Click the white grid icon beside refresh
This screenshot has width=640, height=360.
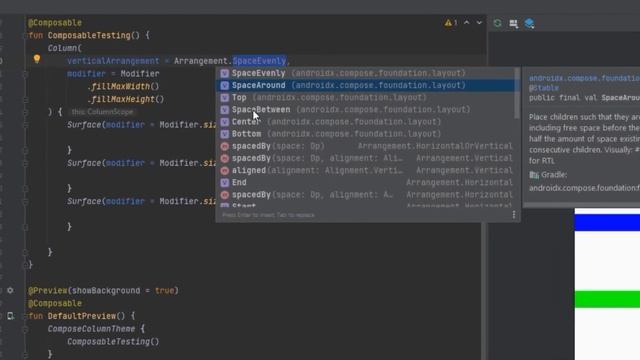click(513, 24)
